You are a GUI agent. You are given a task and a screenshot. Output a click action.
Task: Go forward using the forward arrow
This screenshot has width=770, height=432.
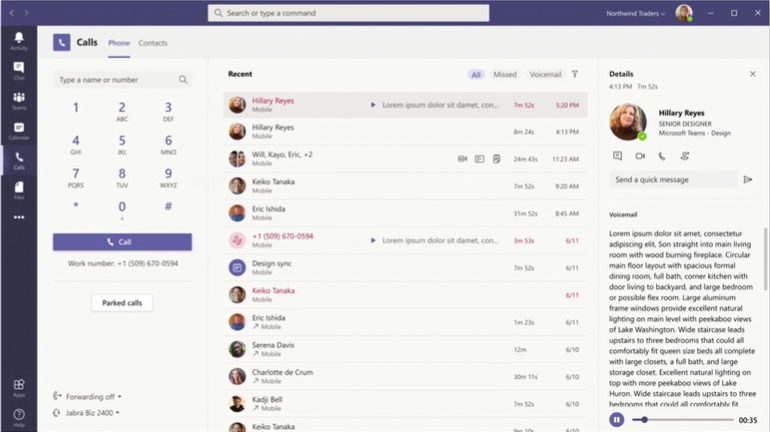pyautogui.click(x=27, y=13)
